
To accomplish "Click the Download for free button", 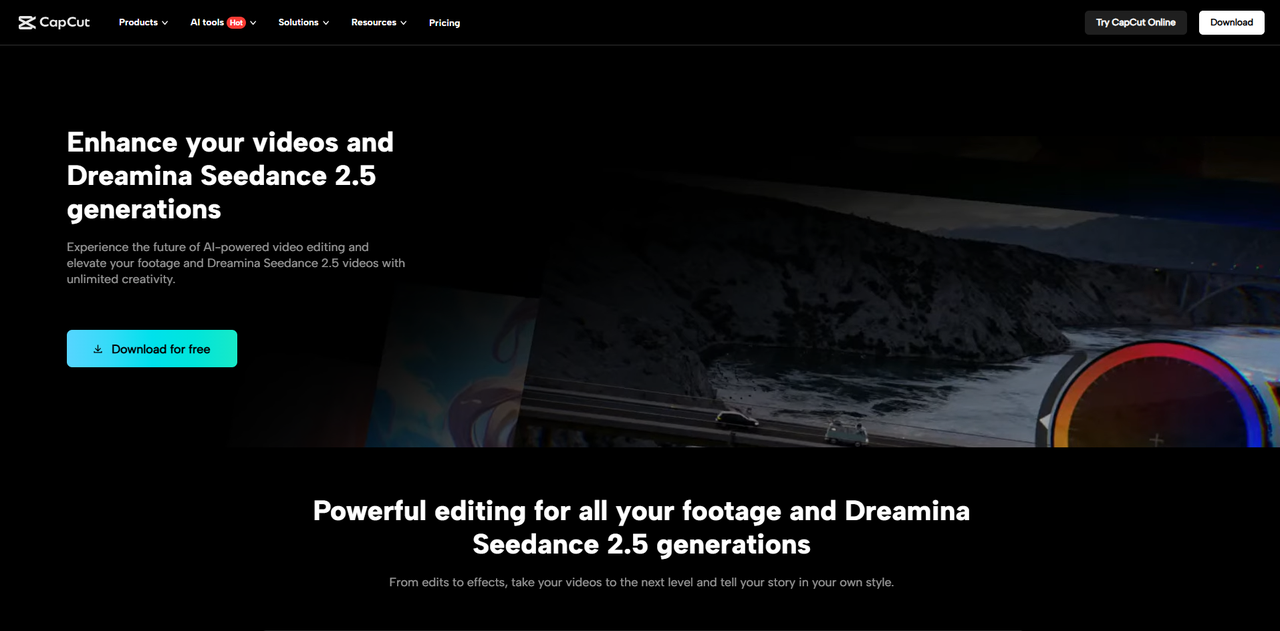I will point(152,349).
